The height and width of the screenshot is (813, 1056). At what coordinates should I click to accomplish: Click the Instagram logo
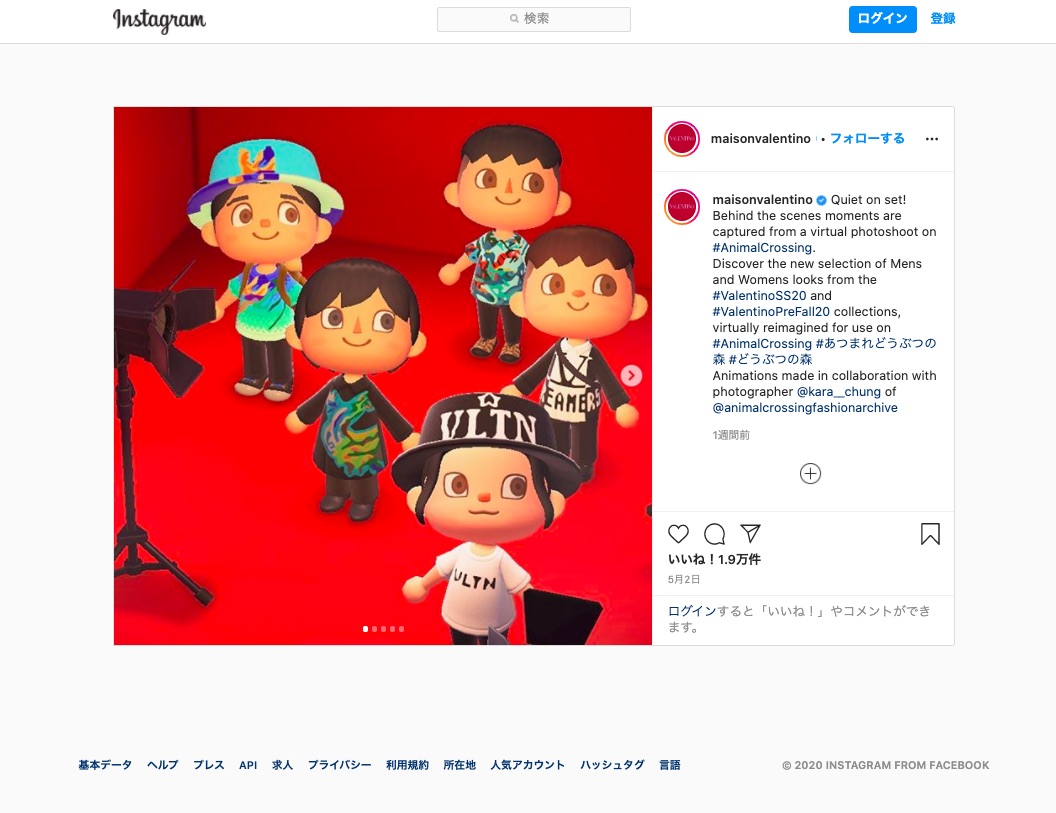point(159,20)
